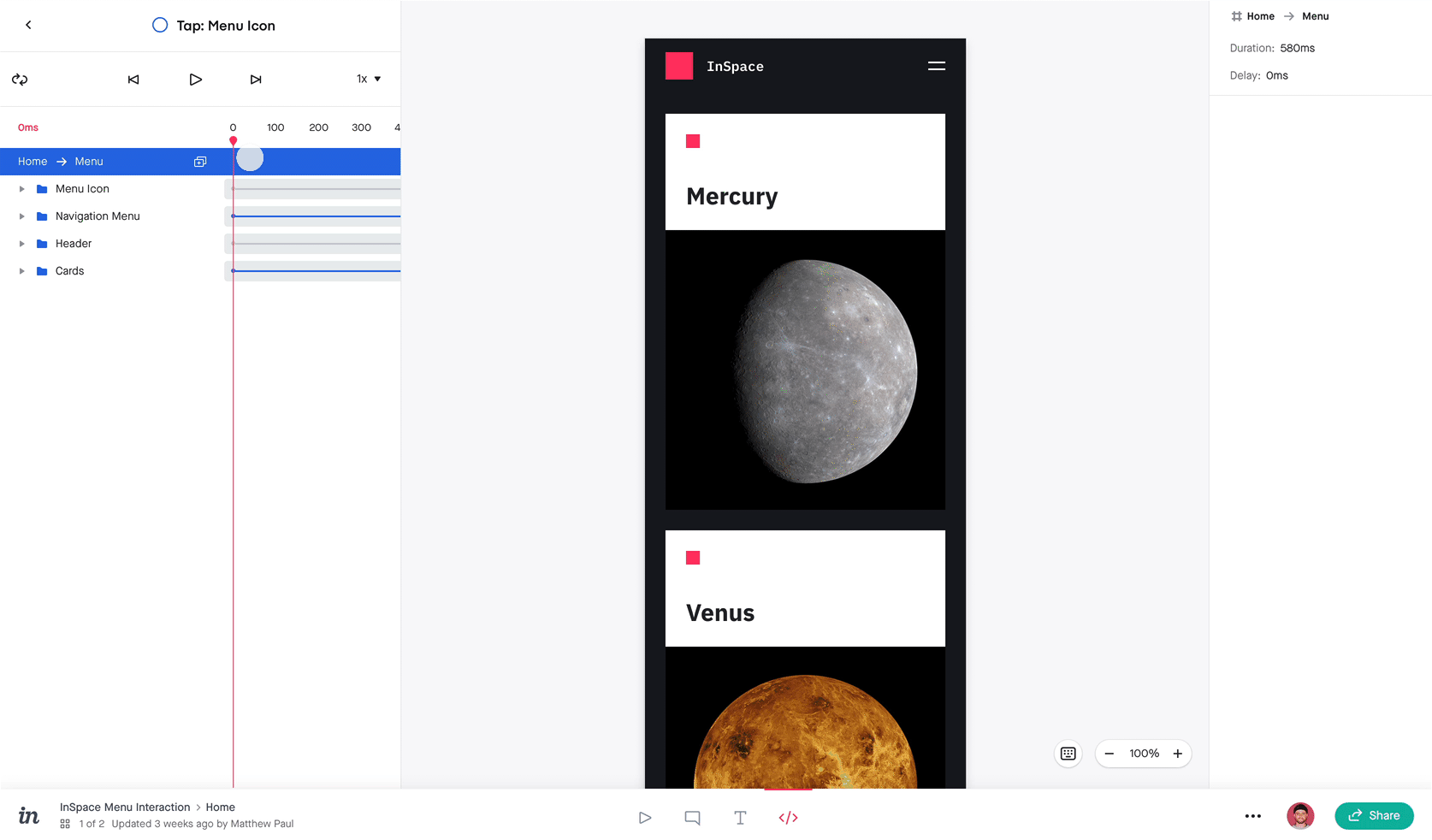1432x840 pixels.
Task: Skip to start of timeline
Action: coord(133,80)
